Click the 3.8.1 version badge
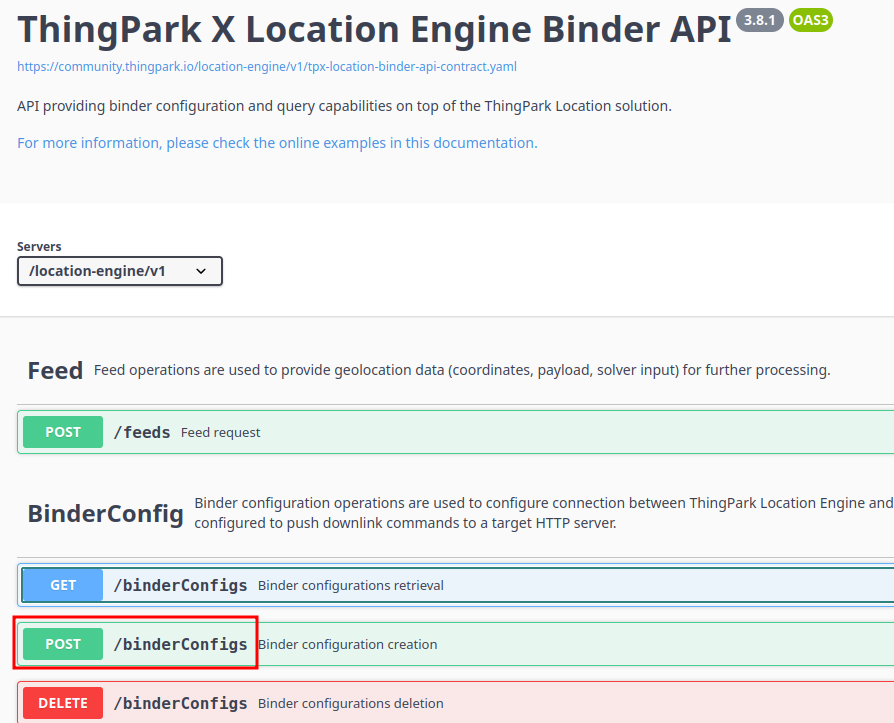This screenshot has height=723, width=894. click(x=759, y=21)
